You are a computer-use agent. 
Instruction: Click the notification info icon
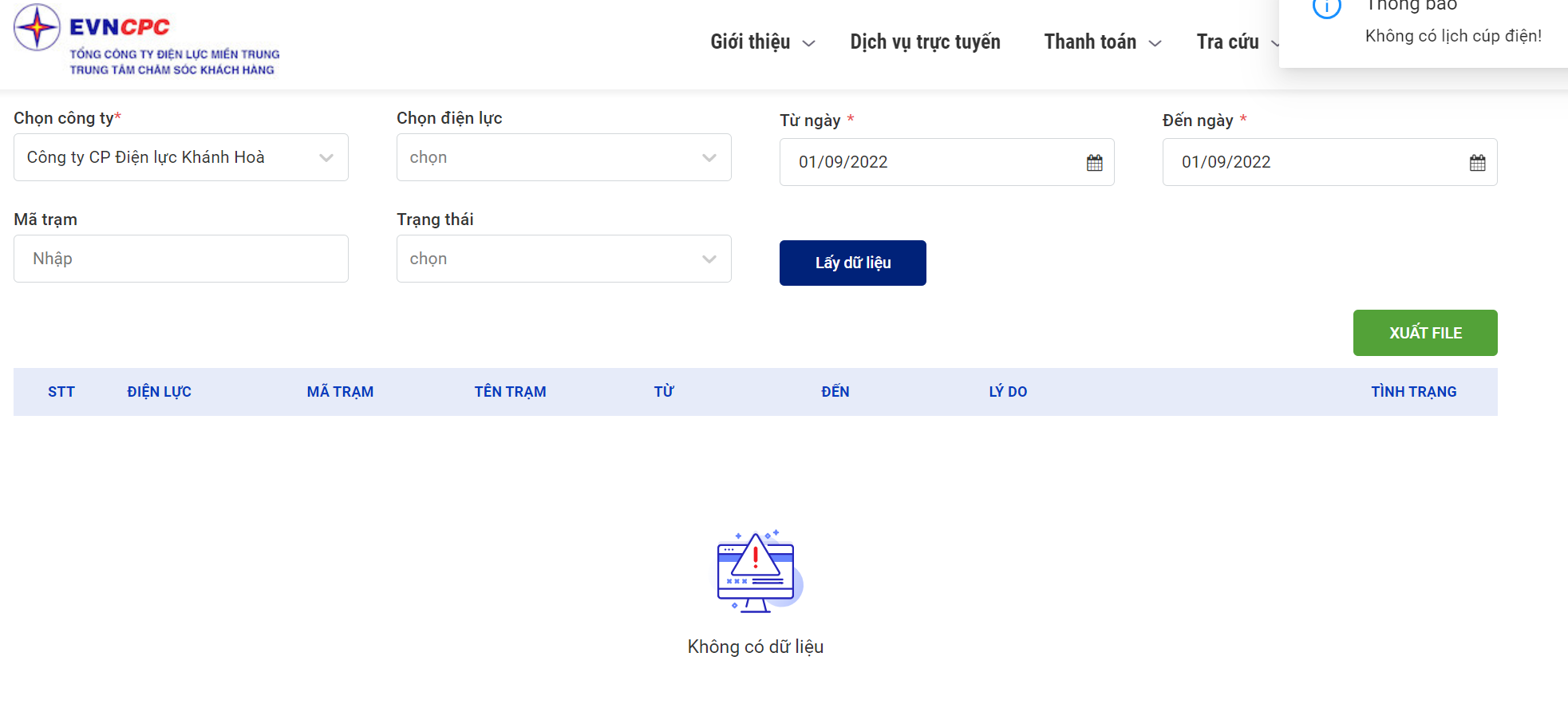pos(1326,8)
